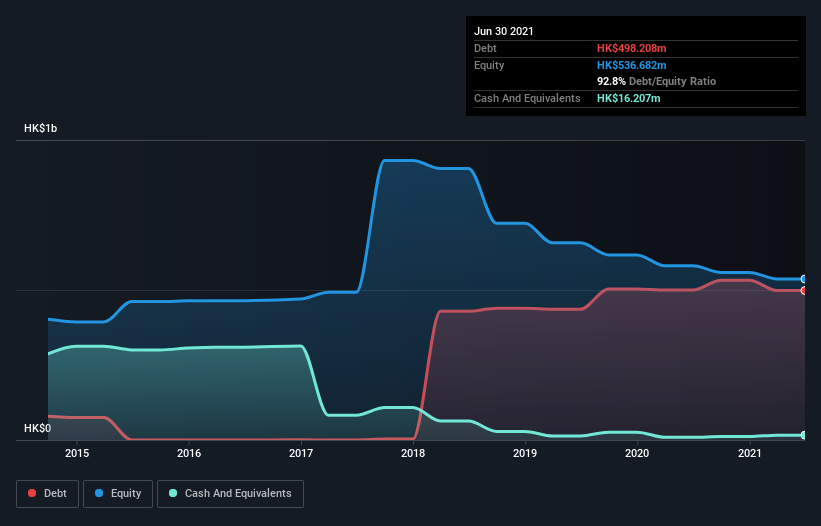The height and width of the screenshot is (526, 821).
Task: Toggle the Debt series legend button
Action: pyautogui.click(x=47, y=494)
